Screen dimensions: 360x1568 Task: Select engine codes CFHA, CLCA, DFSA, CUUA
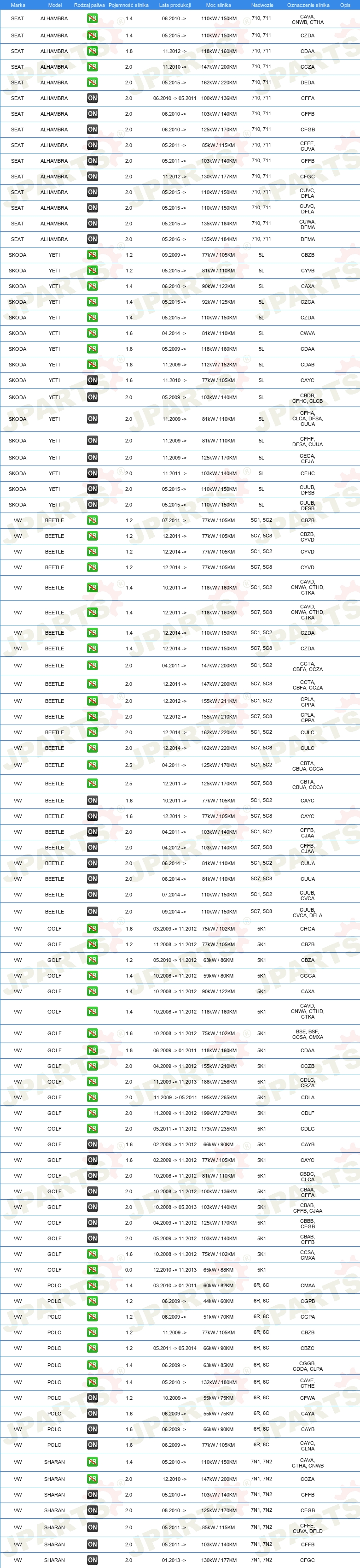click(308, 419)
